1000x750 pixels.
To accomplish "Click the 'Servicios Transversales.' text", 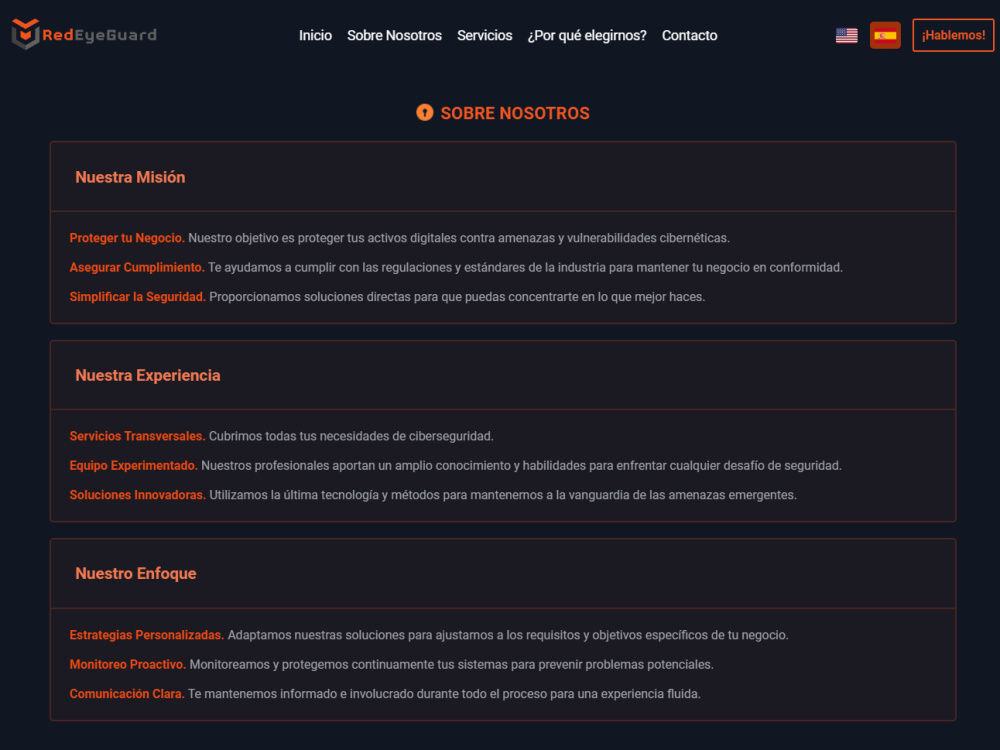I will click(137, 436).
